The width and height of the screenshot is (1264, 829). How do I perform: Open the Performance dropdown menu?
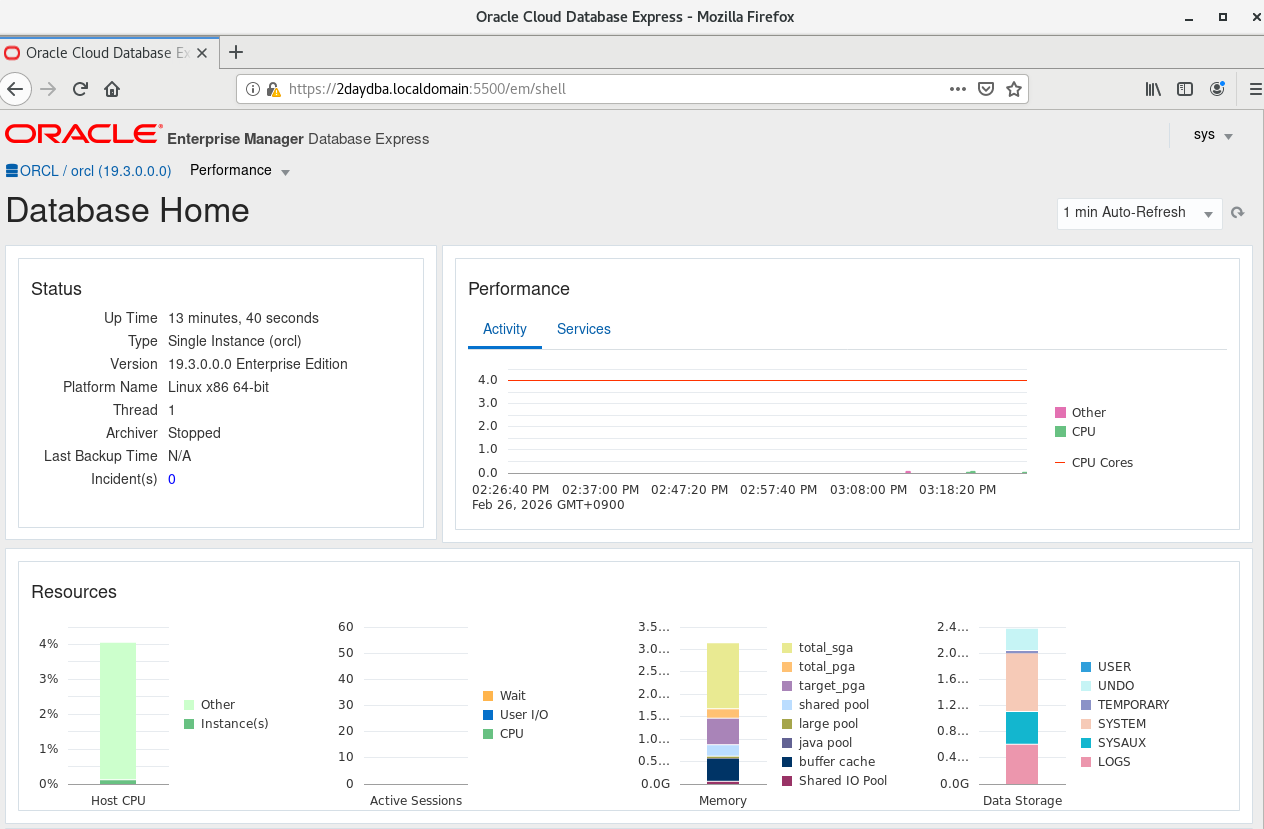(x=240, y=171)
